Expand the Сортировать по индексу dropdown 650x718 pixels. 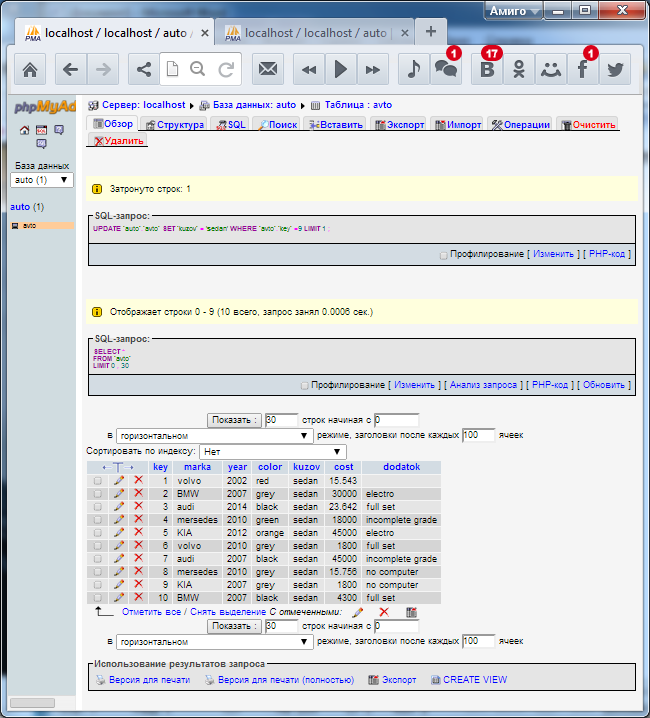point(272,452)
